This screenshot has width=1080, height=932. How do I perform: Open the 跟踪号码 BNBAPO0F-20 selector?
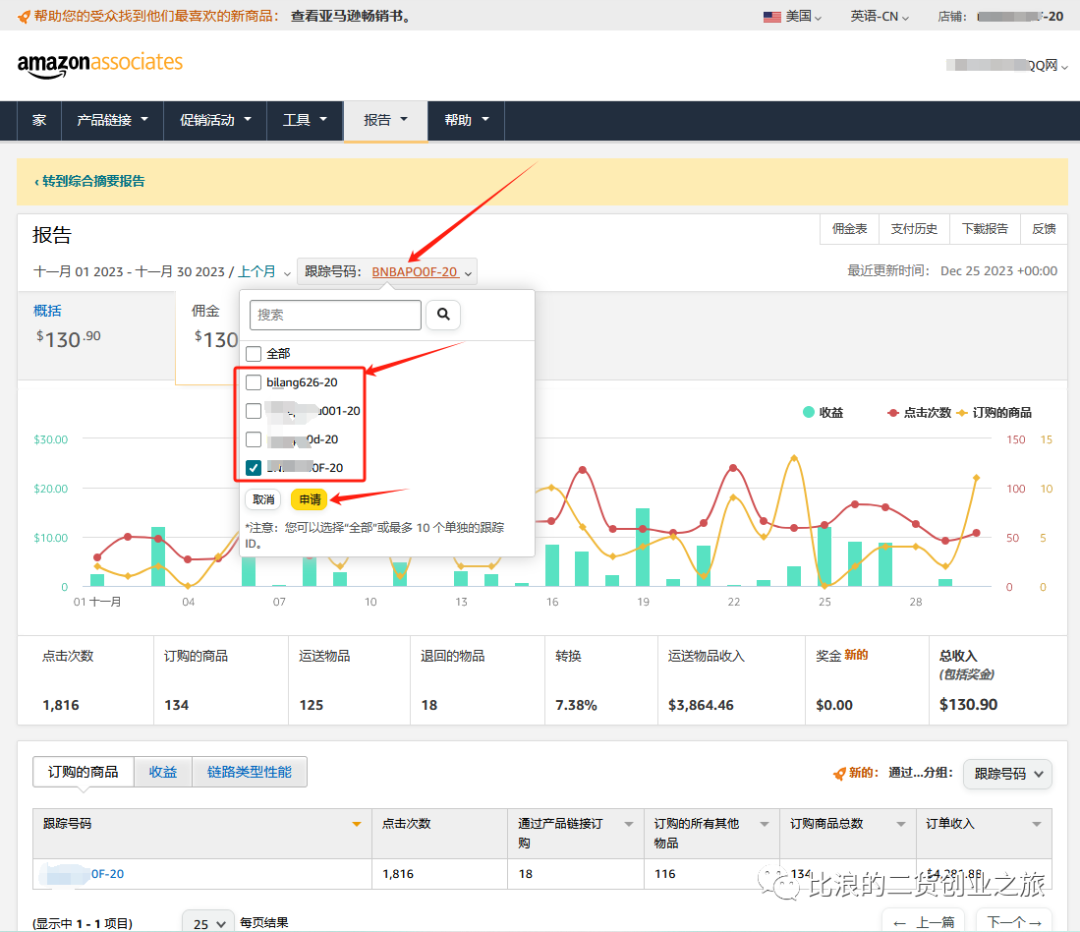click(x=388, y=271)
